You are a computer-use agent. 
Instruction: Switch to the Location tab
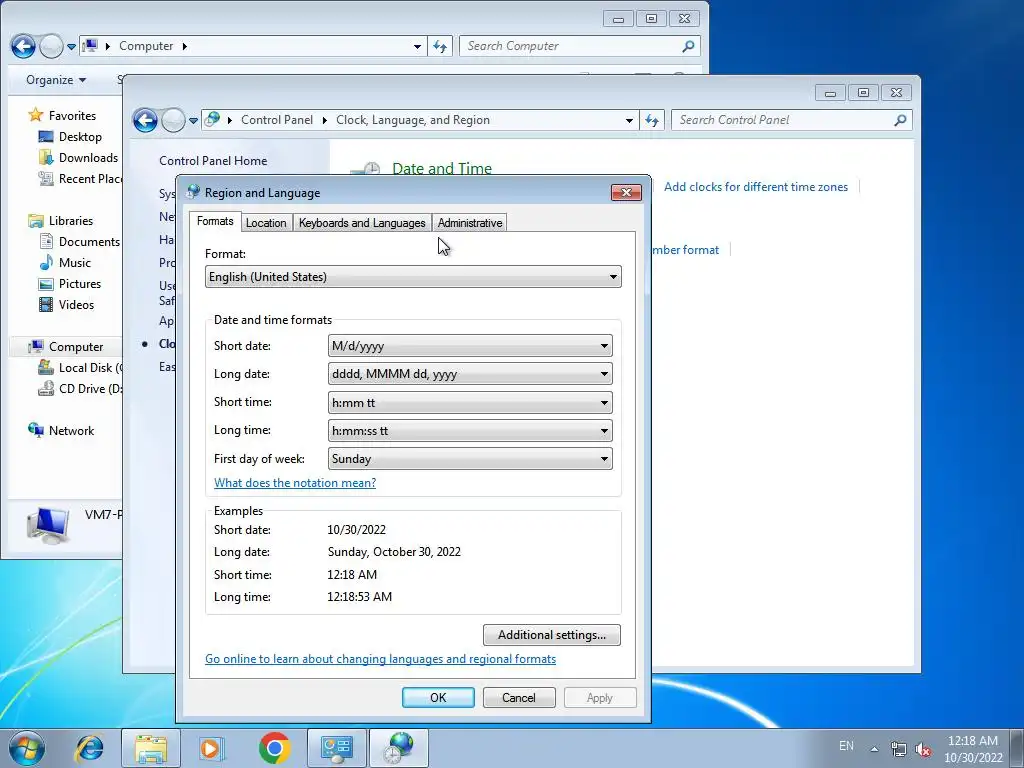266,223
